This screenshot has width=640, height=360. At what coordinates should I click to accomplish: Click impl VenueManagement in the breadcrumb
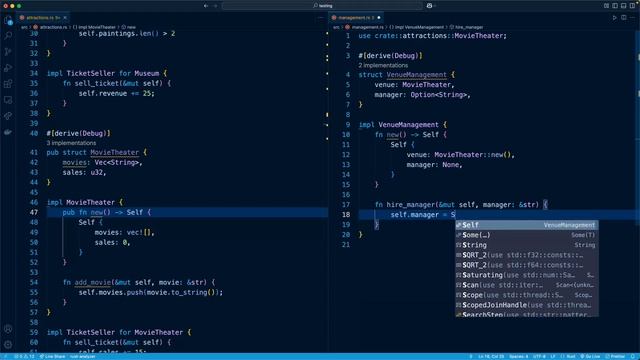coord(416,27)
